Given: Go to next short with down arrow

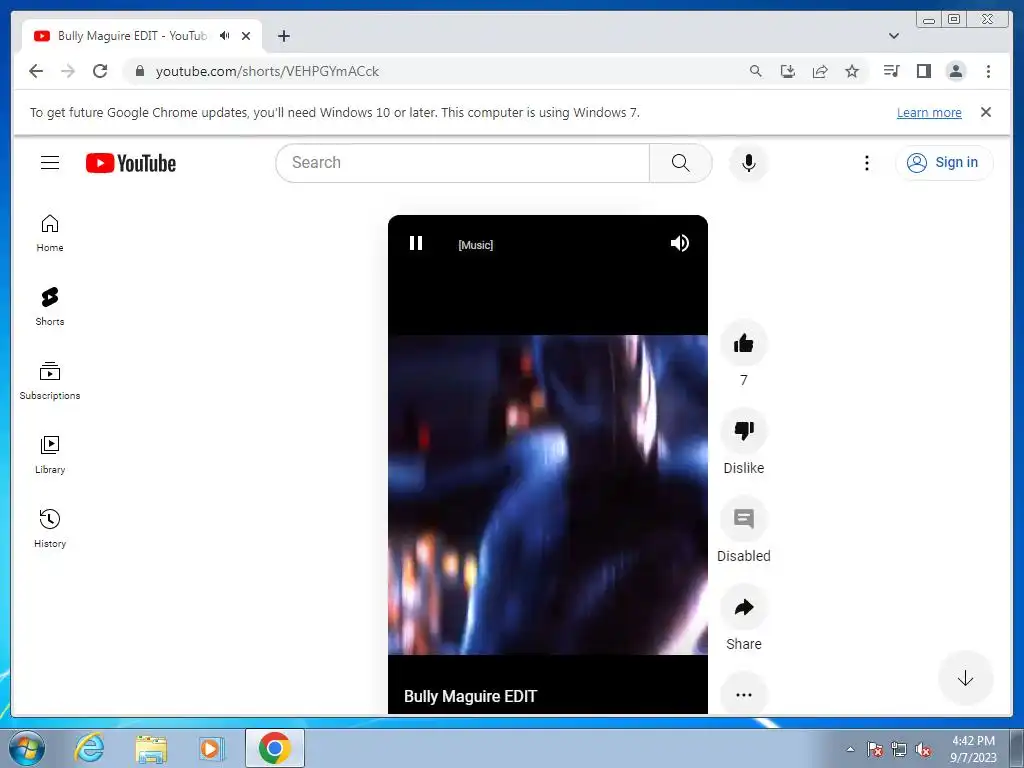Looking at the screenshot, I should coord(965,679).
